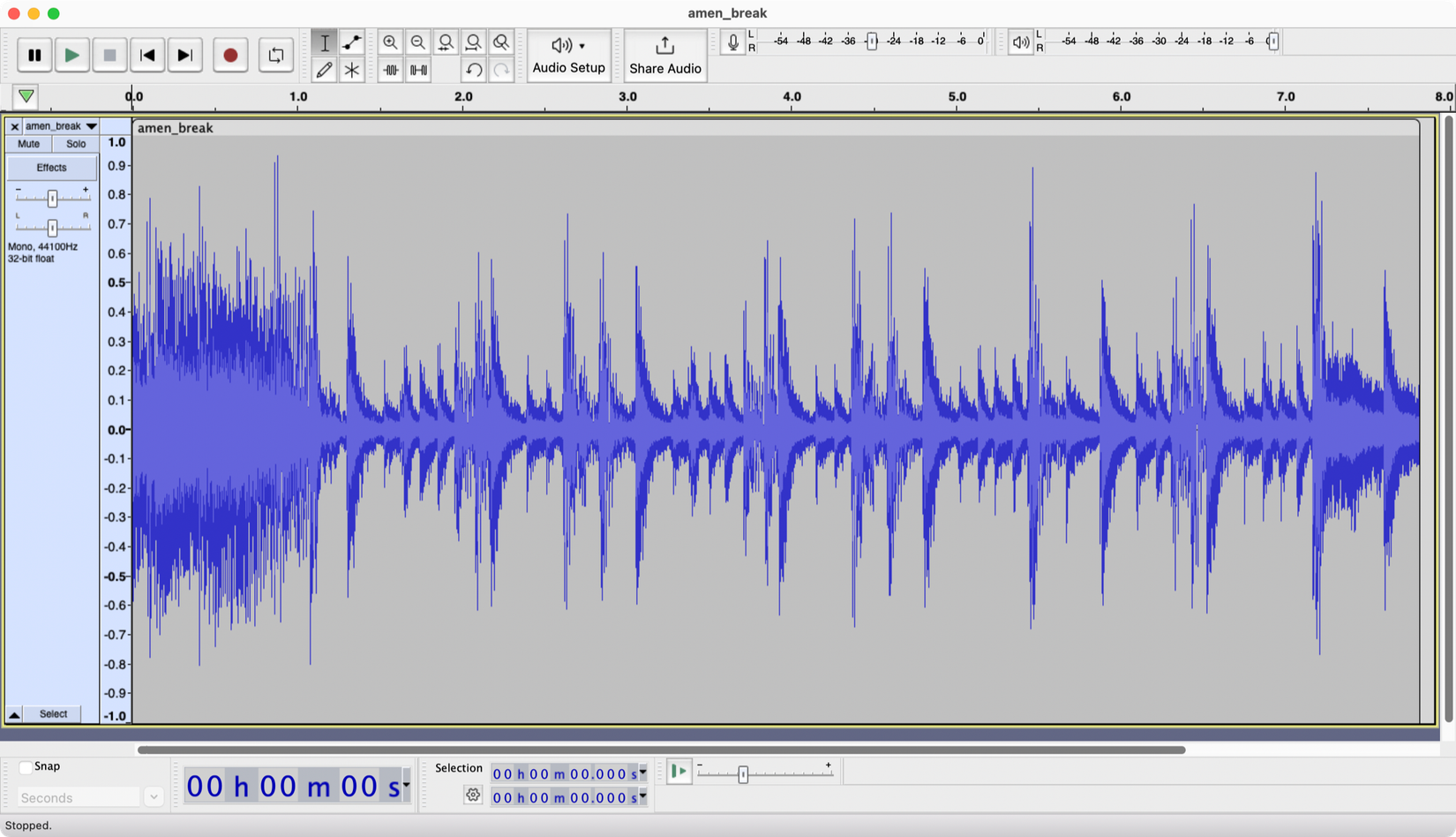
Task: Click the Trim audio outside selection icon
Action: [391, 70]
